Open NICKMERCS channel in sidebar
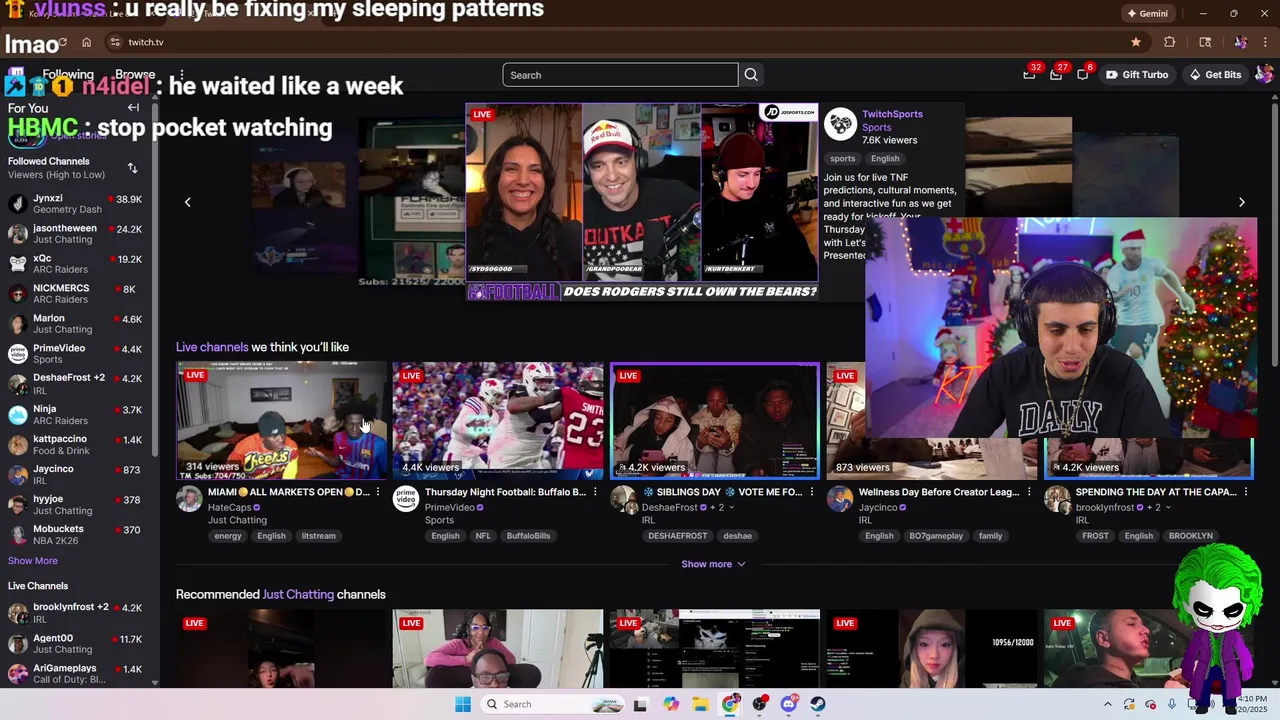 [76, 294]
